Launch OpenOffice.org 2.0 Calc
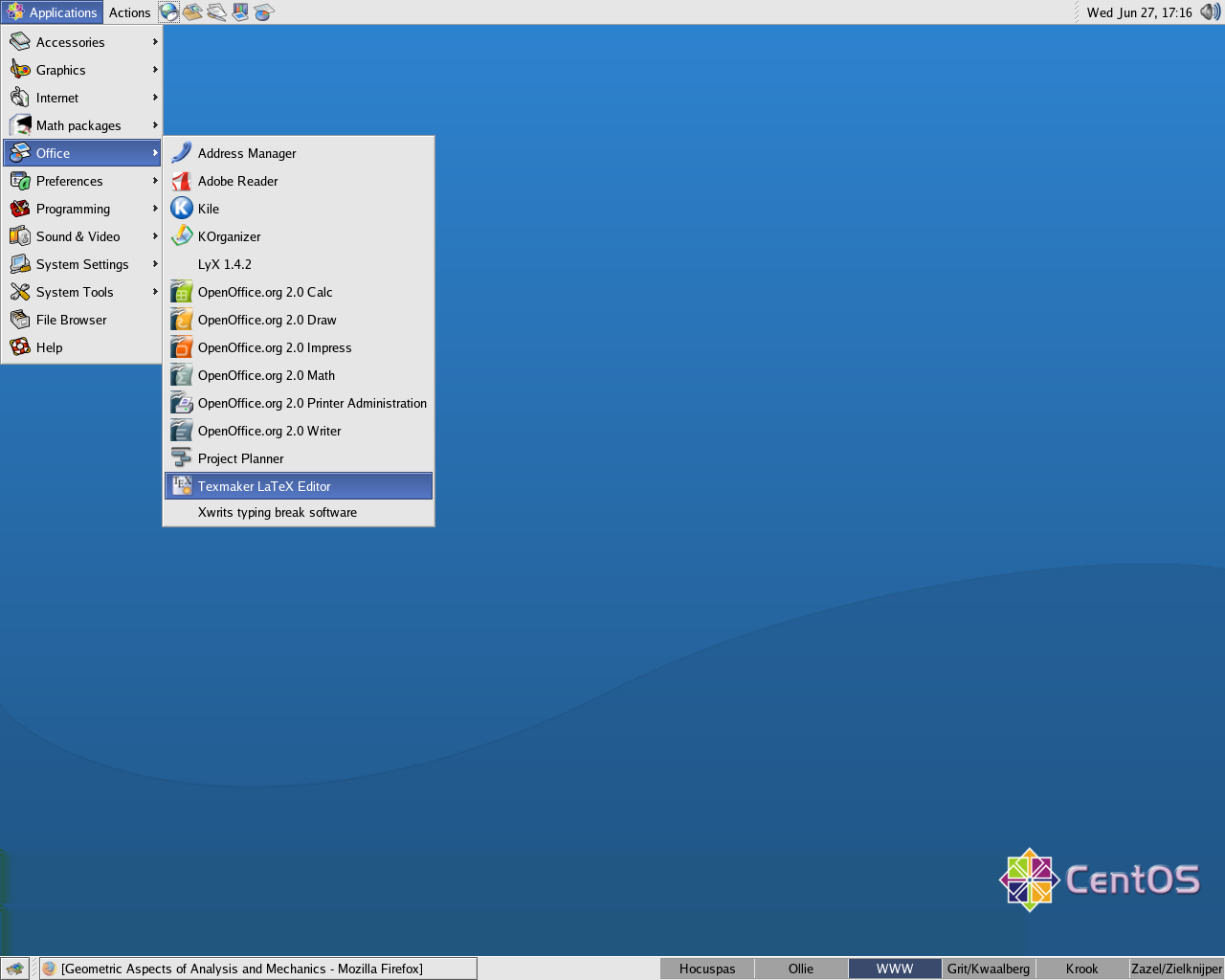Image resolution: width=1225 pixels, height=980 pixels. click(299, 292)
